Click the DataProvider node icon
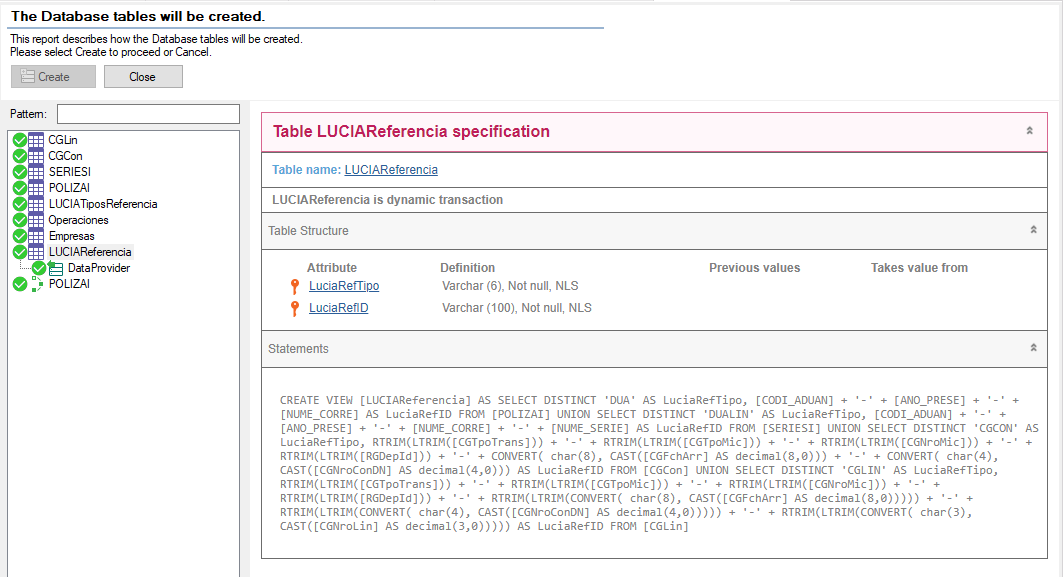 click(x=56, y=268)
